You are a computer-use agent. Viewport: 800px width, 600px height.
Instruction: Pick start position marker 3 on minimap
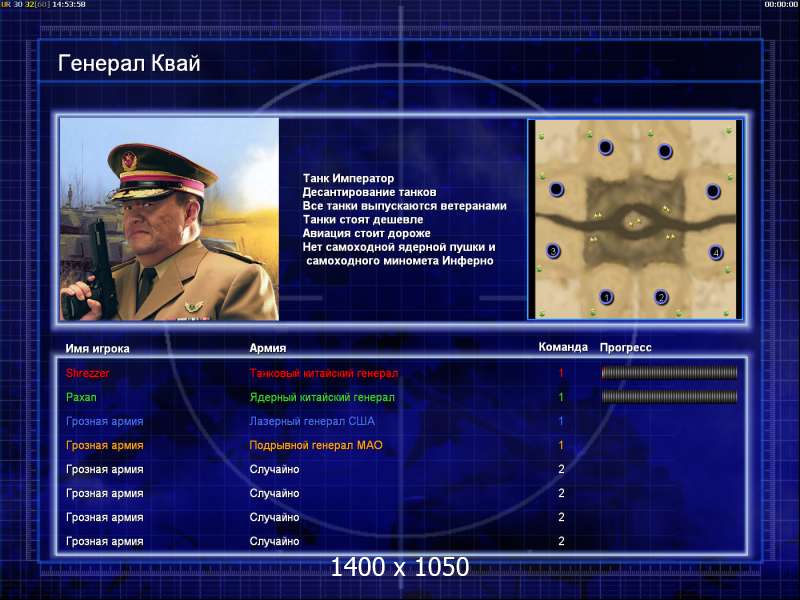point(553,251)
